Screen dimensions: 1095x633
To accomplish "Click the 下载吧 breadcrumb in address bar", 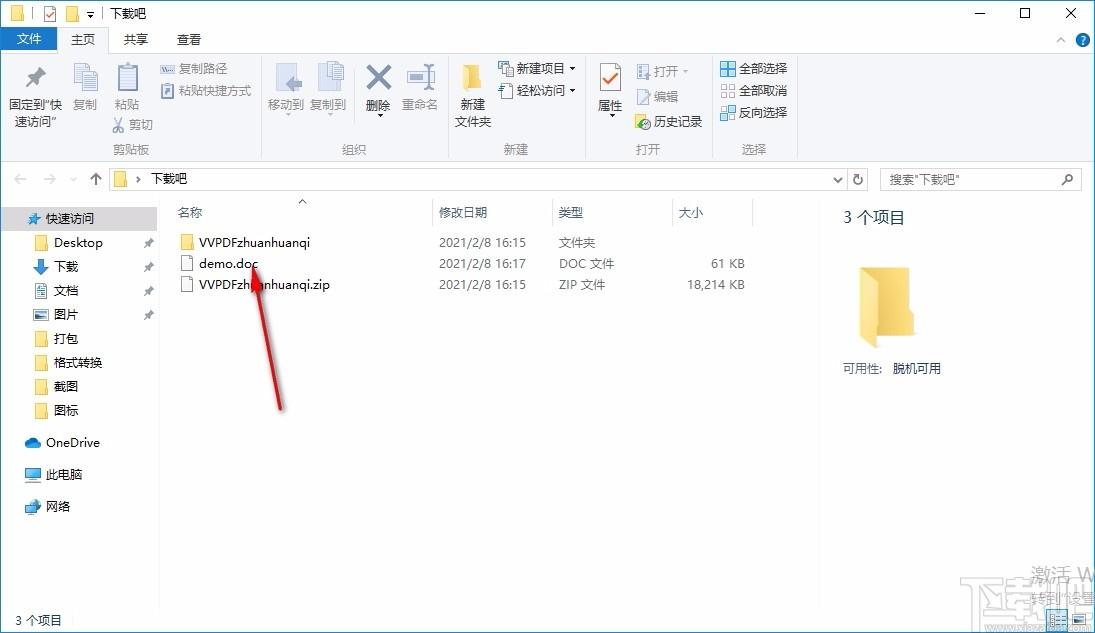I will pyautogui.click(x=169, y=179).
